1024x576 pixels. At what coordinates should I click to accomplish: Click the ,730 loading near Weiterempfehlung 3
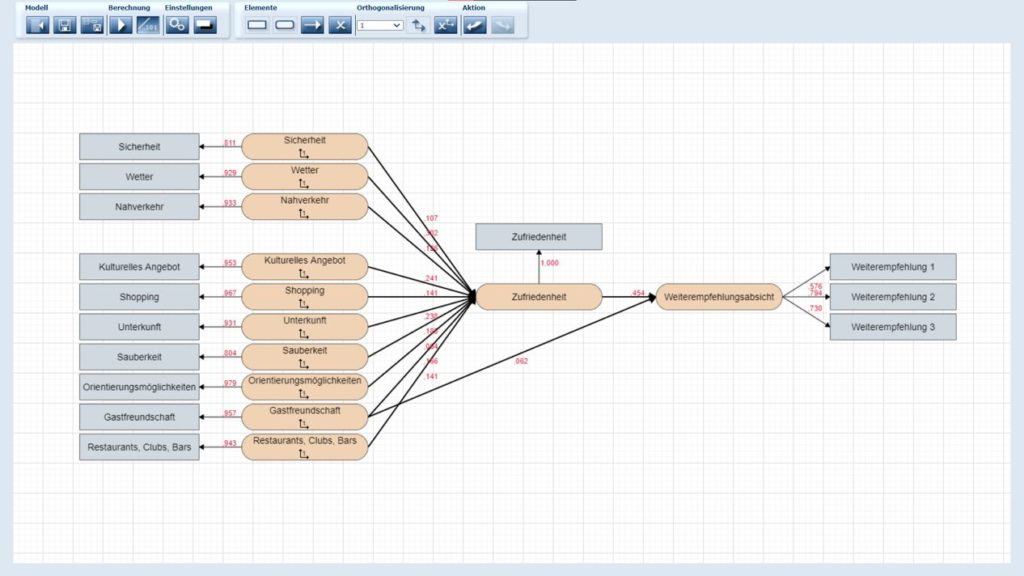816,308
